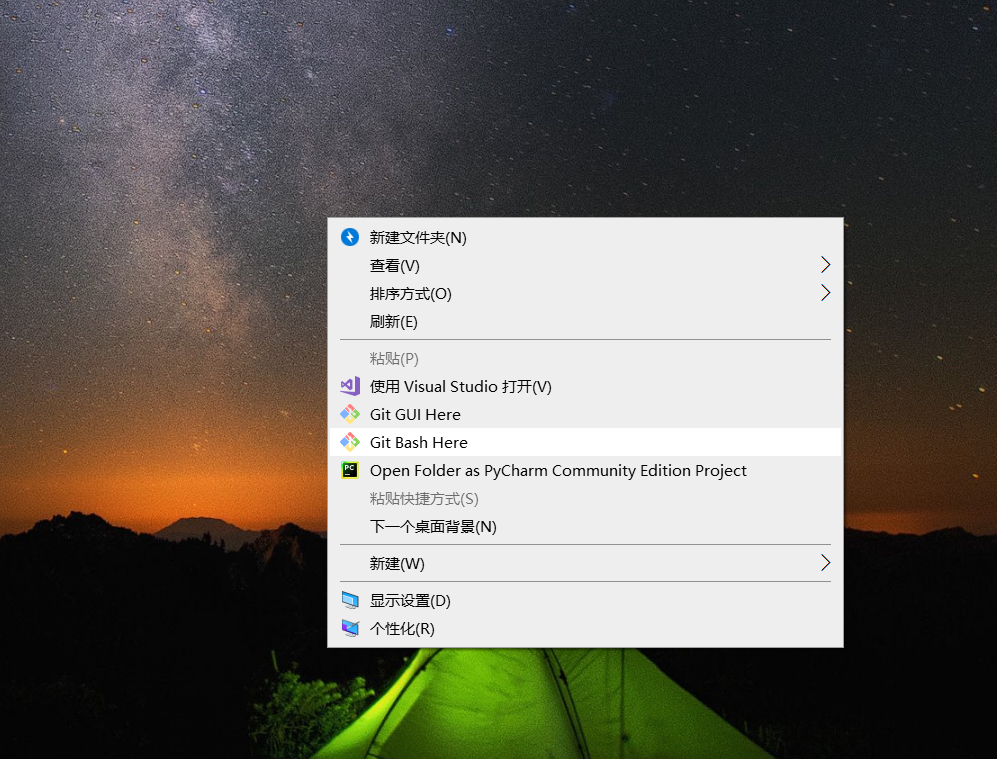Select the greyed 粘贴快捷方式(S) entry
Screen dimensions: 997x759
[x=585, y=498]
